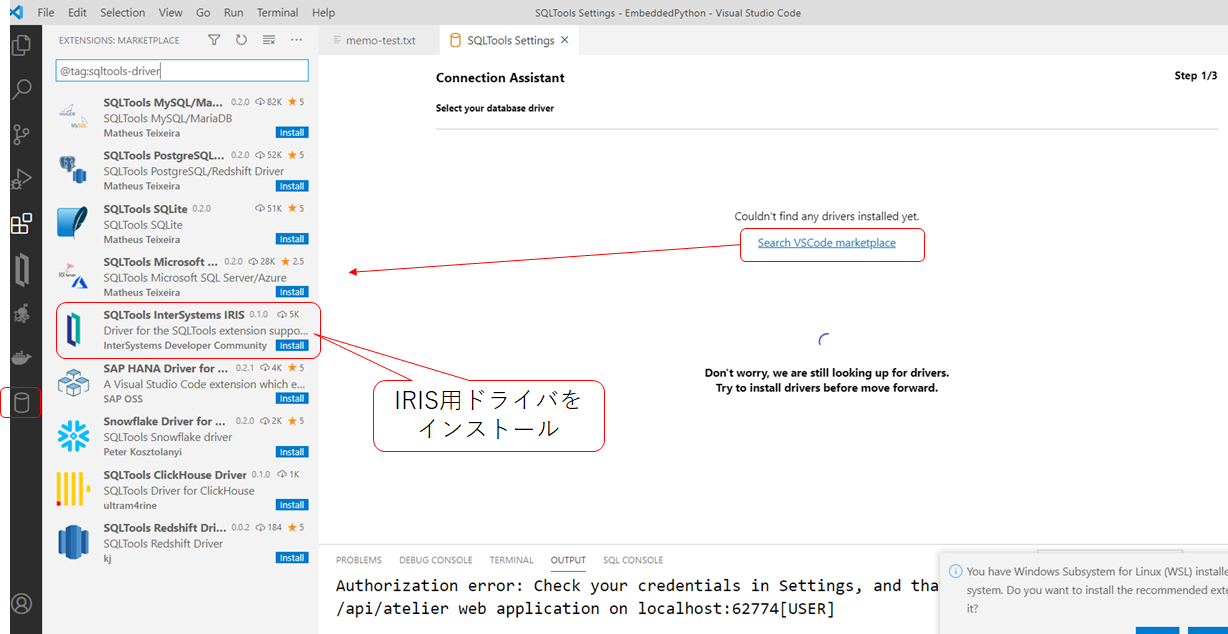
Task: Install the SQLTools InterSystems IRIS driver
Action: pyautogui.click(x=292, y=346)
